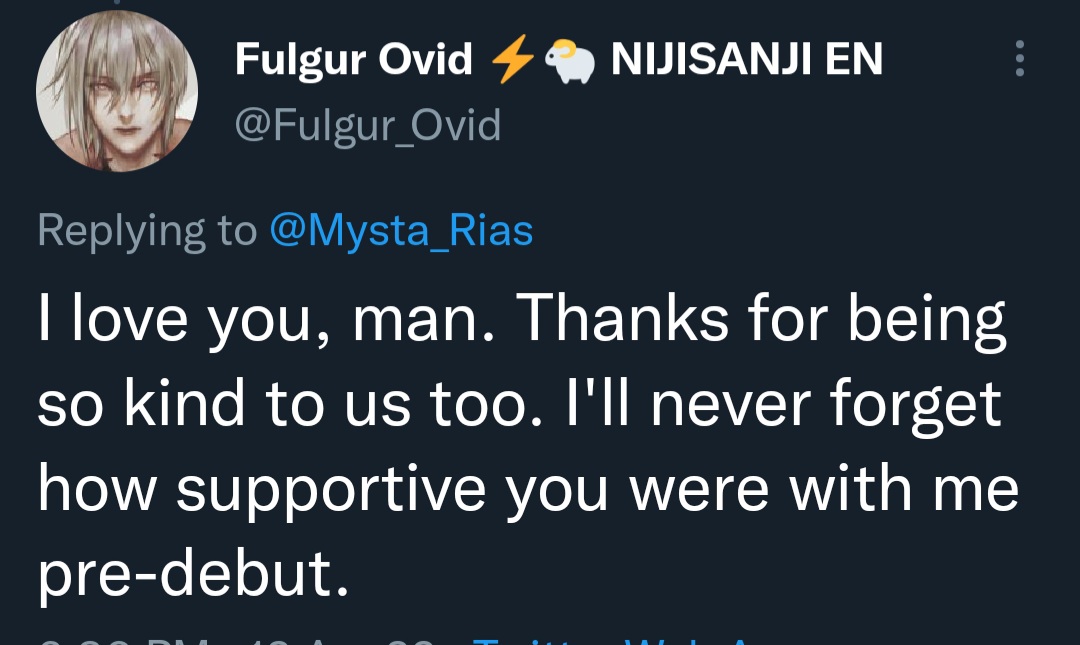Screen dimensions: 1080x645
Task: Click the tweet line starting "I love you, man"
Action: click(x=520, y=320)
